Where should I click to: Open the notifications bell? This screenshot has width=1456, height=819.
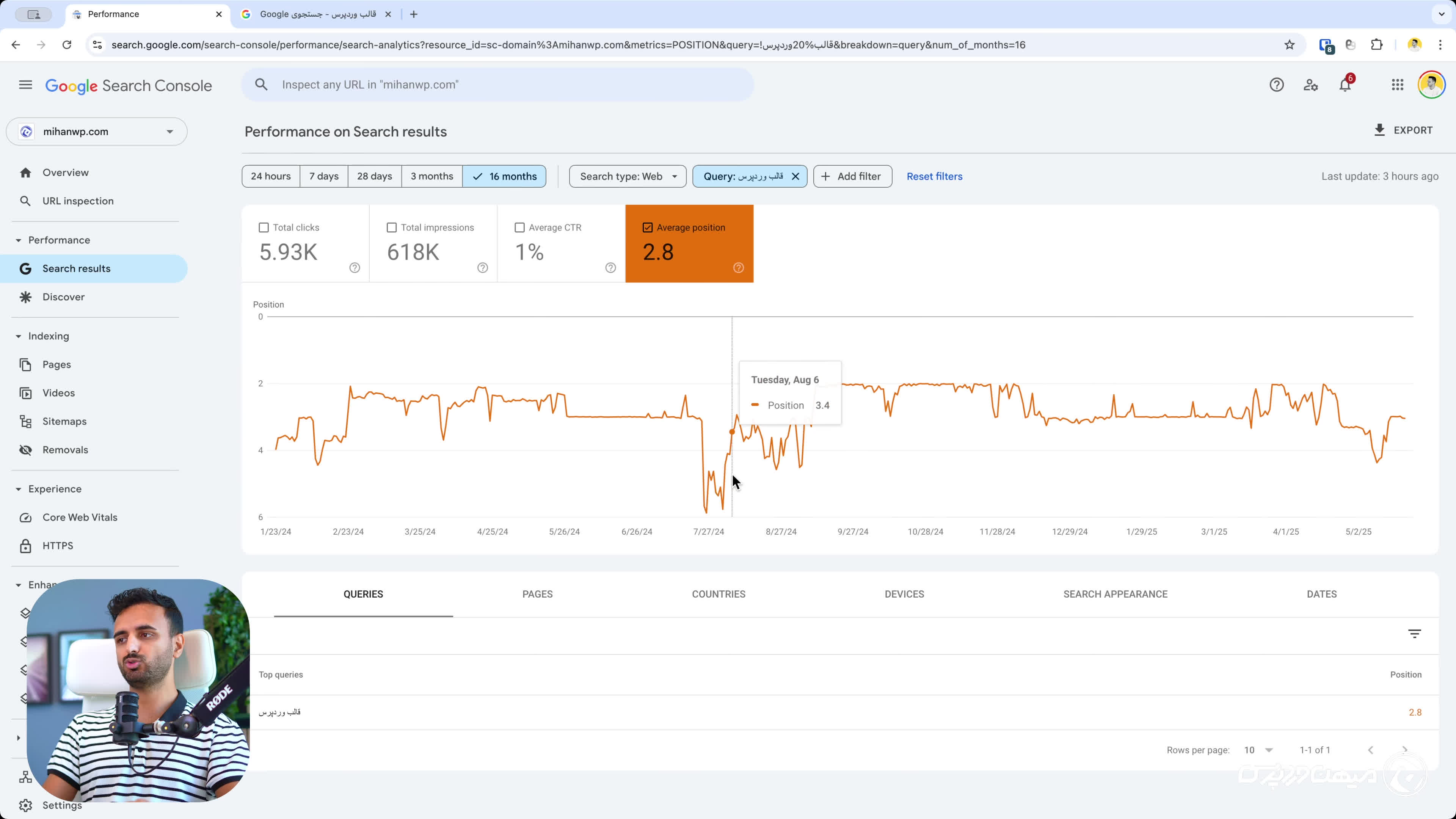[1345, 85]
